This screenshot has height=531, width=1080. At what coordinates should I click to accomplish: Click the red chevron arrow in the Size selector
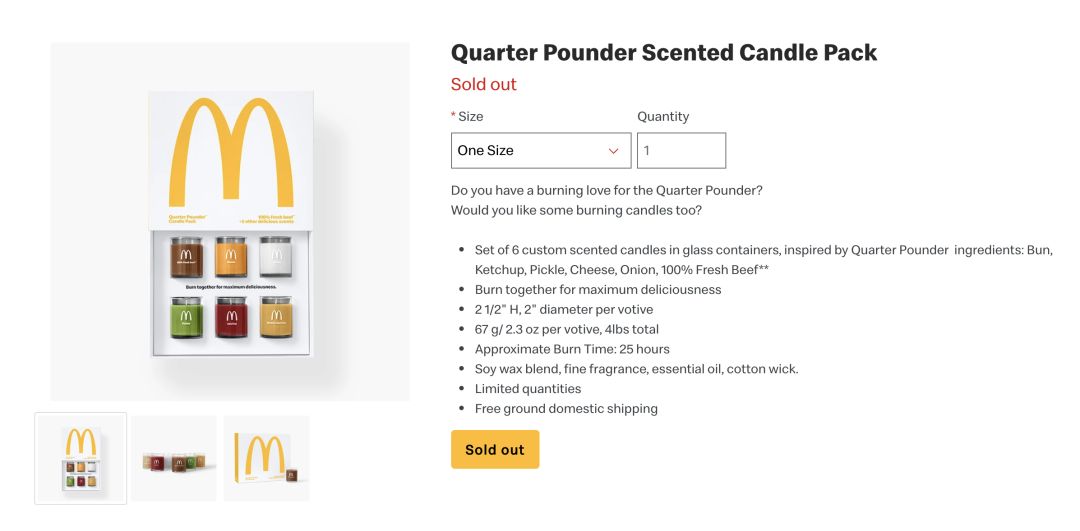[614, 151]
